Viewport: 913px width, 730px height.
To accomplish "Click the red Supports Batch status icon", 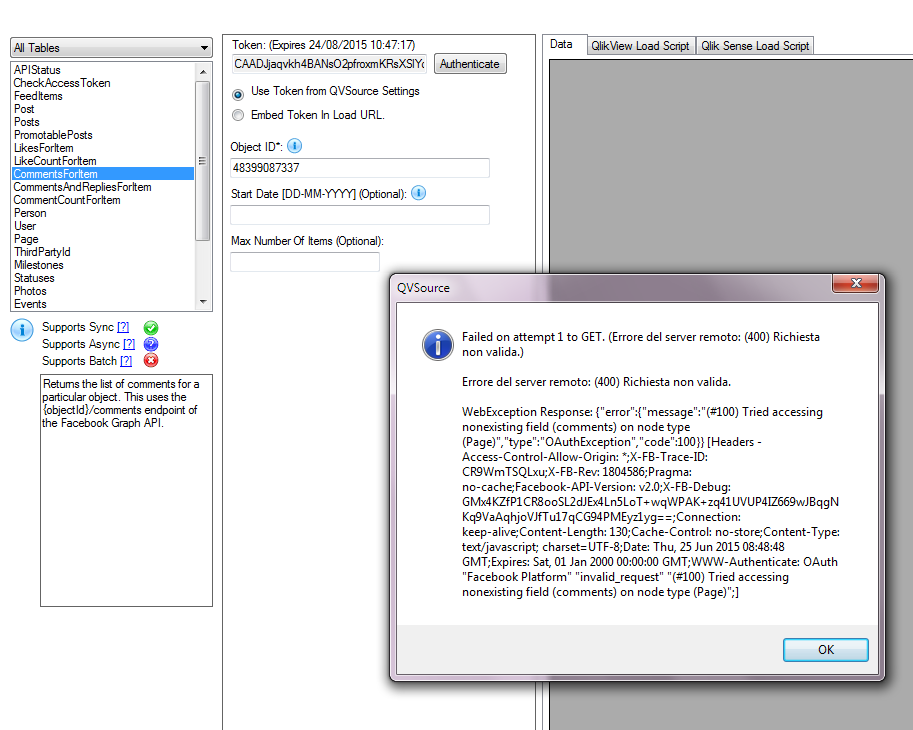I will point(151,360).
